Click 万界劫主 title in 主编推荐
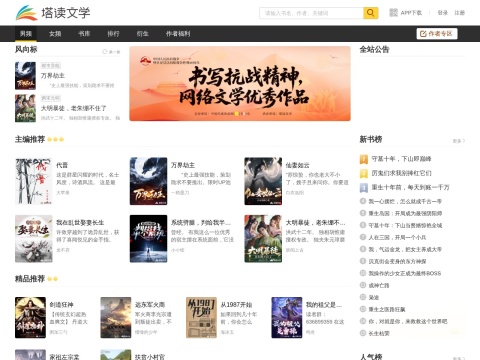The height and width of the screenshot is (360, 480). click(183, 165)
